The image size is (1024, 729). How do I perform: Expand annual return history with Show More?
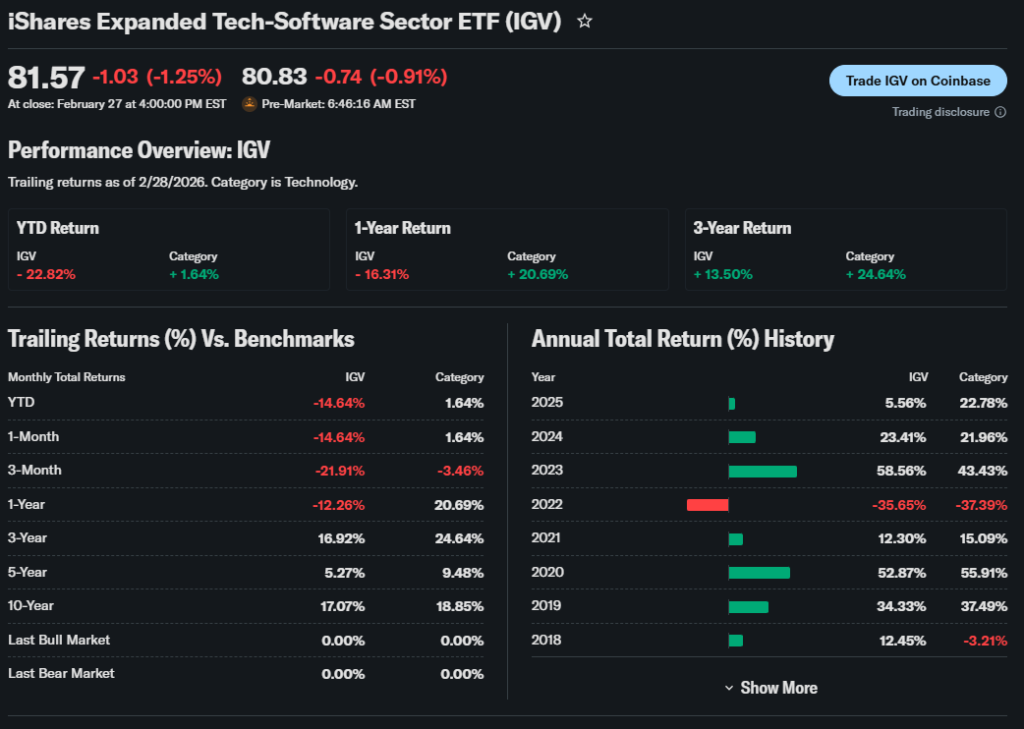[x=770, y=688]
